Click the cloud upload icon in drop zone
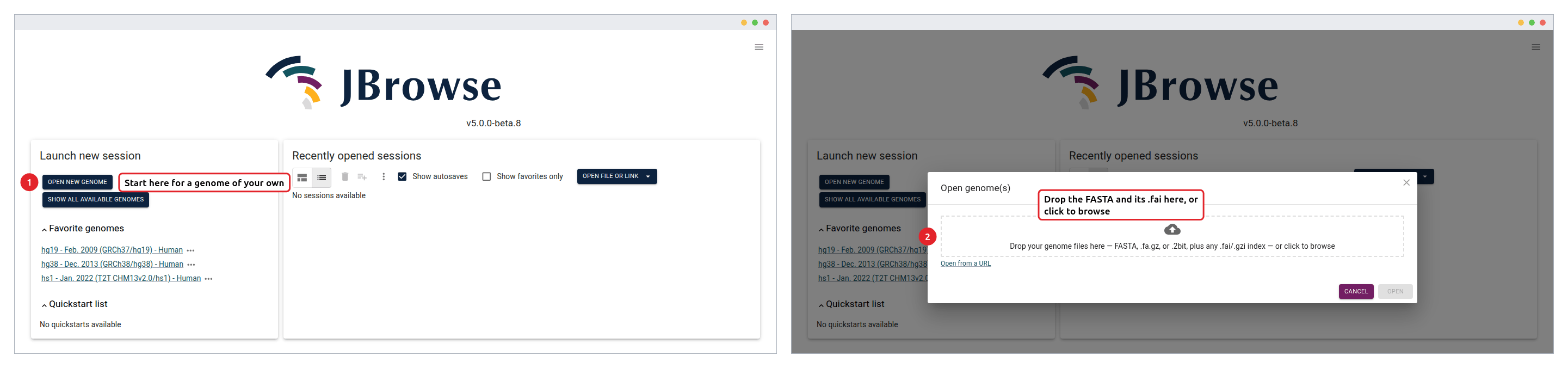The image size is (1568, 368). point(1172,230)
